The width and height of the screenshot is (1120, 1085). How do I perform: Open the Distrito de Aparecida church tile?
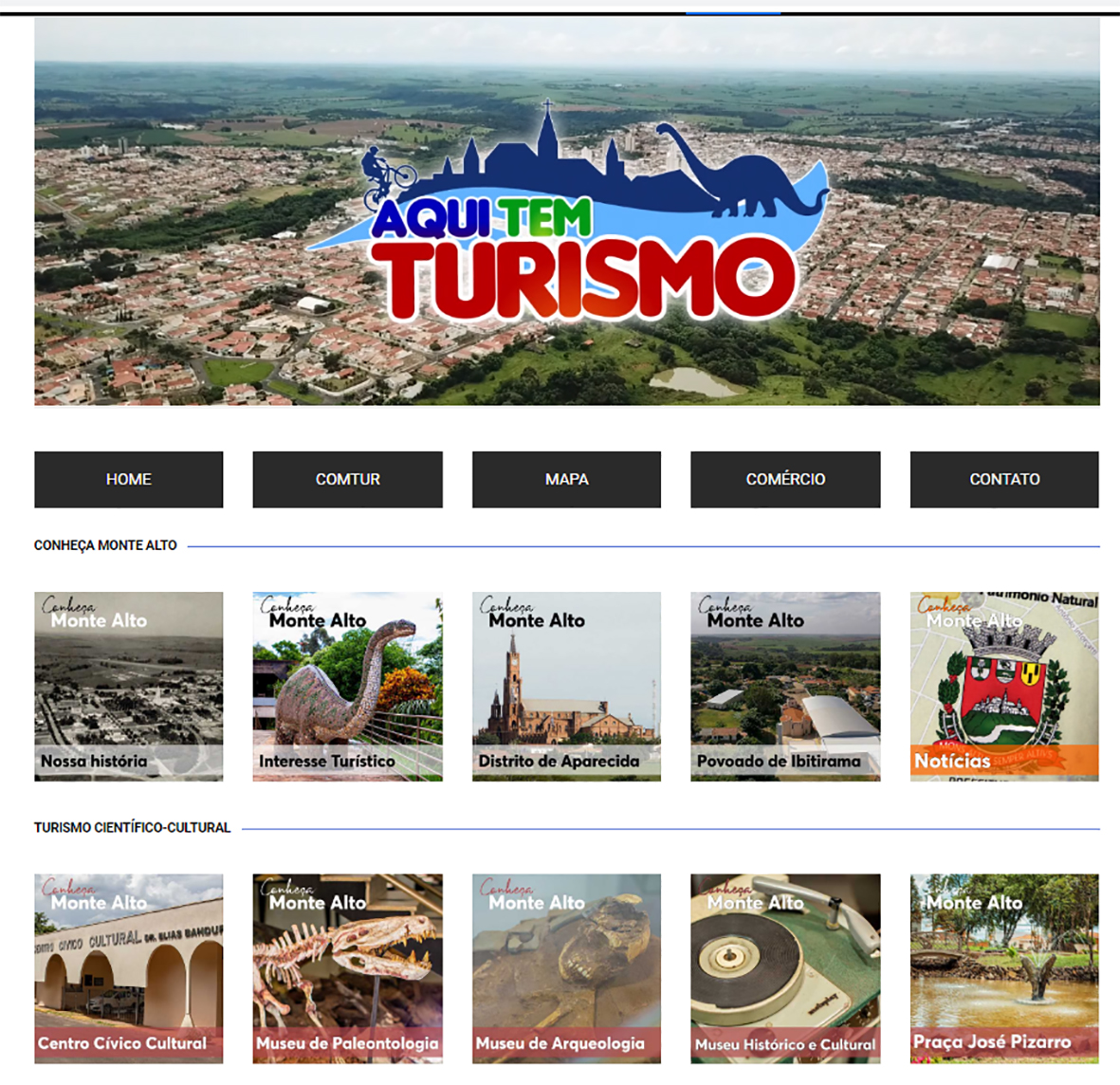(566, 687)
